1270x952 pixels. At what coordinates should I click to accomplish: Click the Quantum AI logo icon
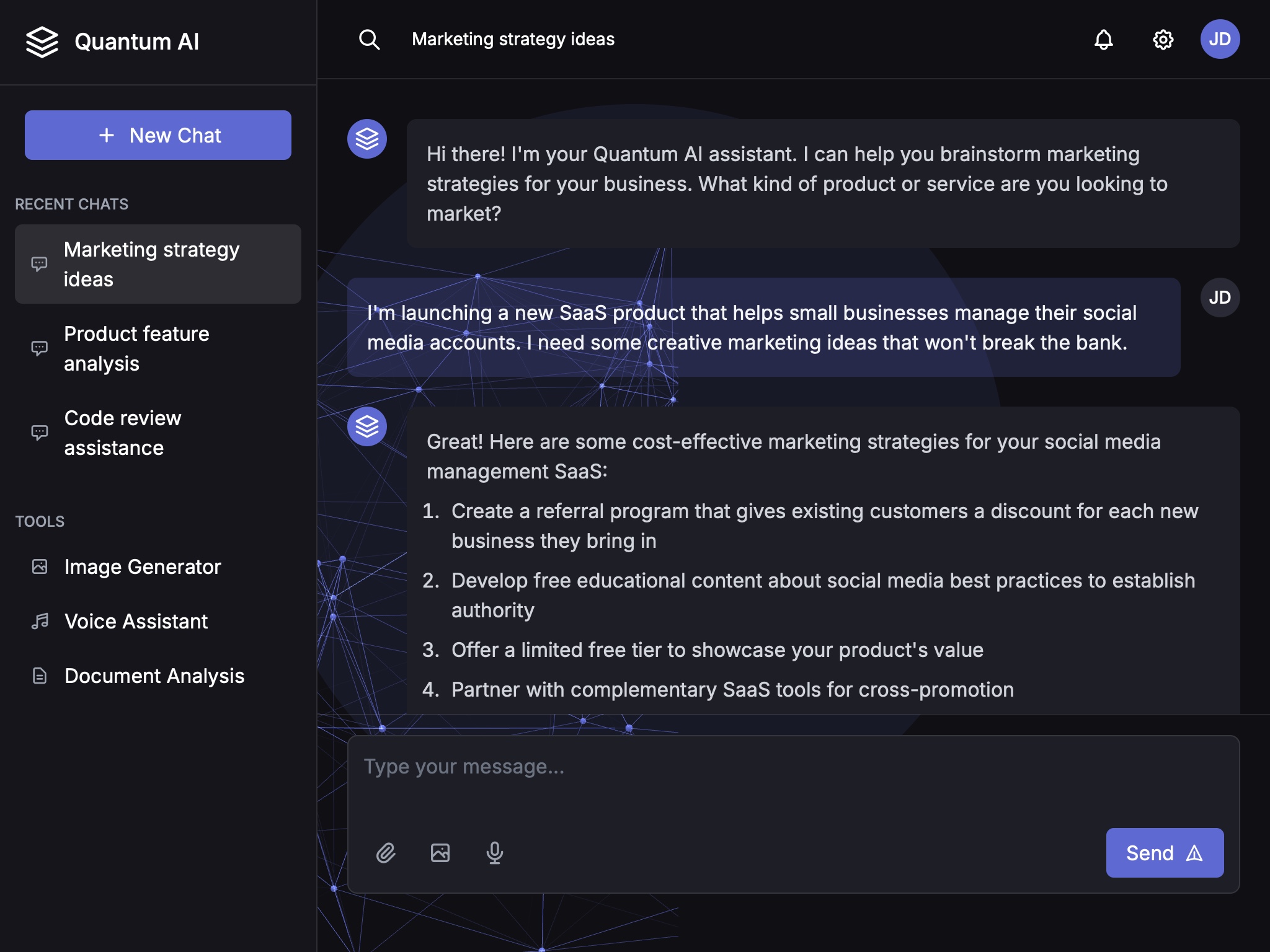coord(42,41)
